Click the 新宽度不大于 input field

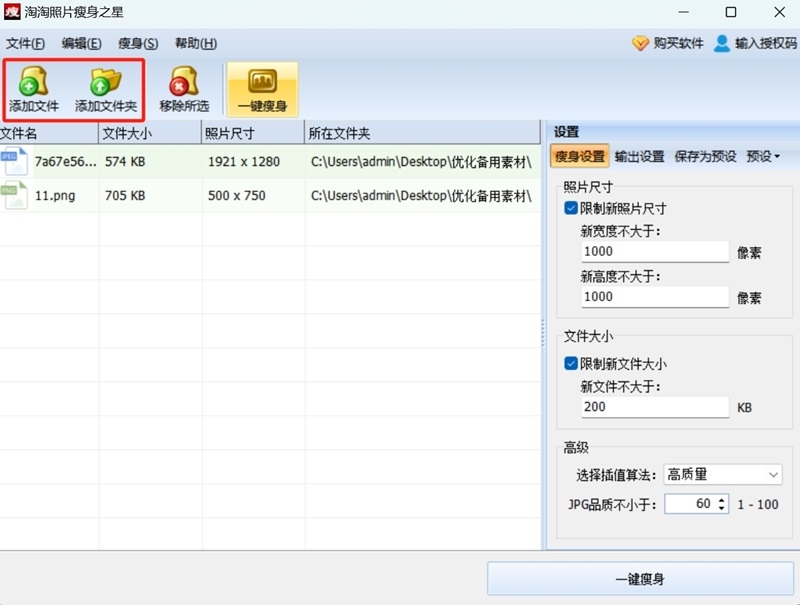(x=655, y=251)
